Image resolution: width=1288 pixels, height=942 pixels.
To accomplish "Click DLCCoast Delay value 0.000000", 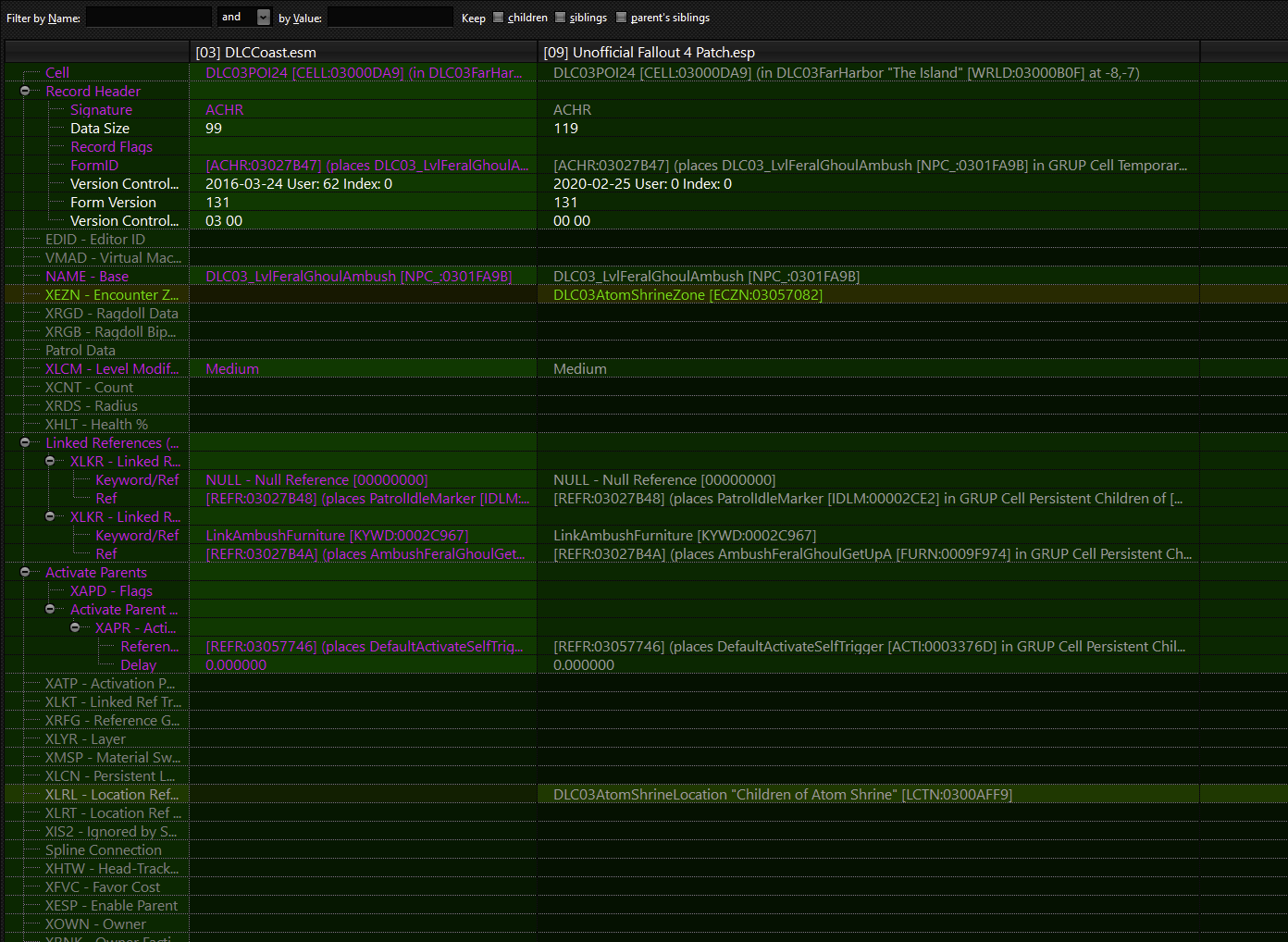I will pos(236,664).
